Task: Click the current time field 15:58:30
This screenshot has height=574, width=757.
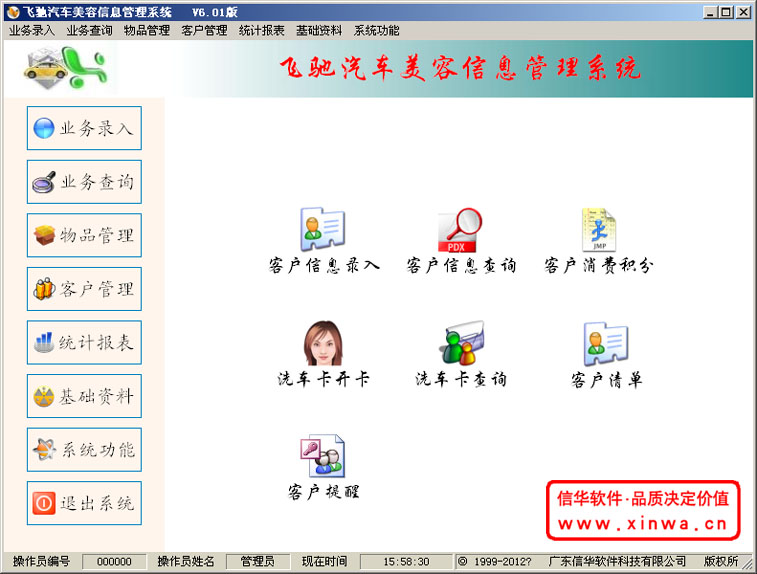Action: pos(406,561)
